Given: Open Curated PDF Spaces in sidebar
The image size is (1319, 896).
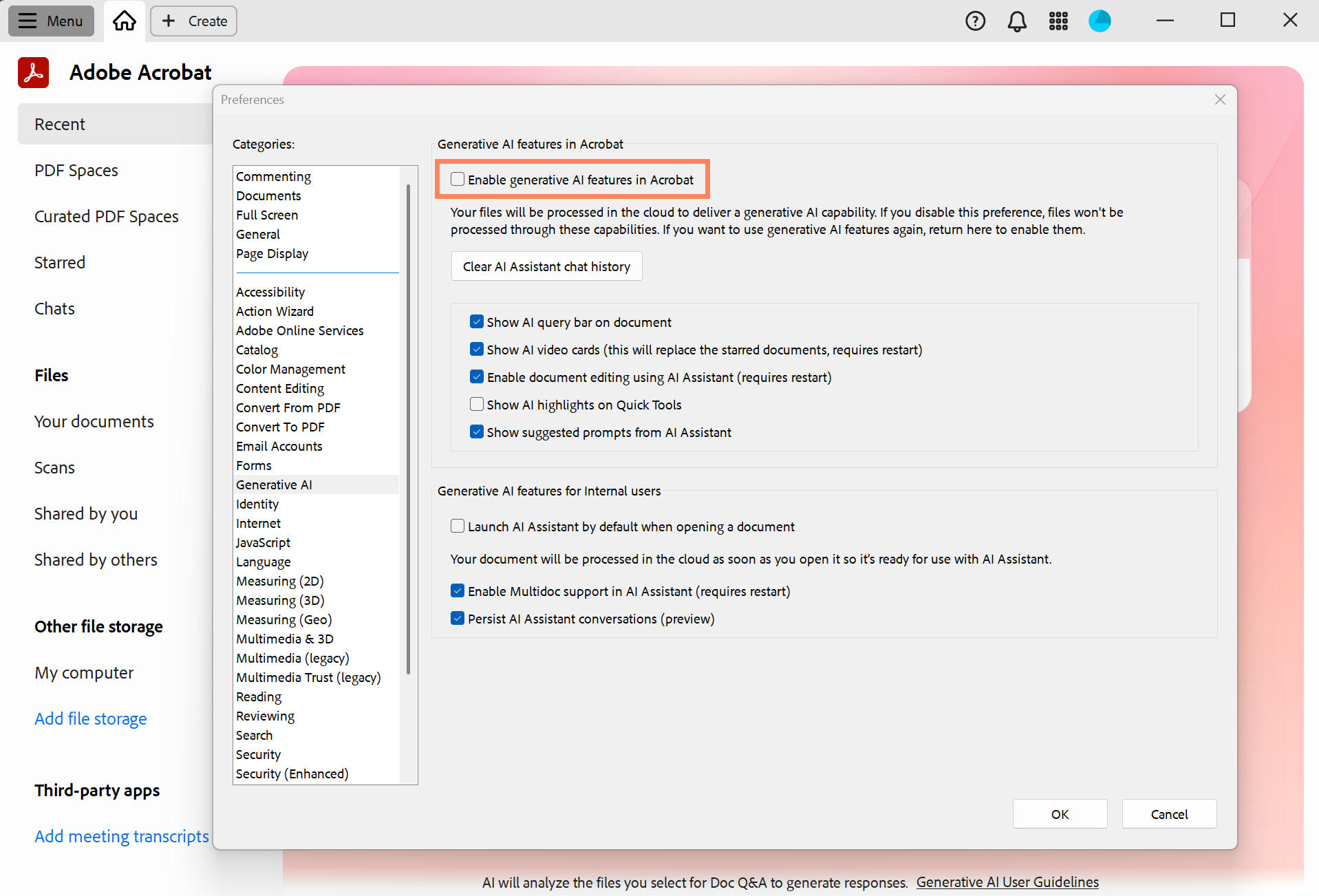Looking at the screenshot, I should (107, 216).
